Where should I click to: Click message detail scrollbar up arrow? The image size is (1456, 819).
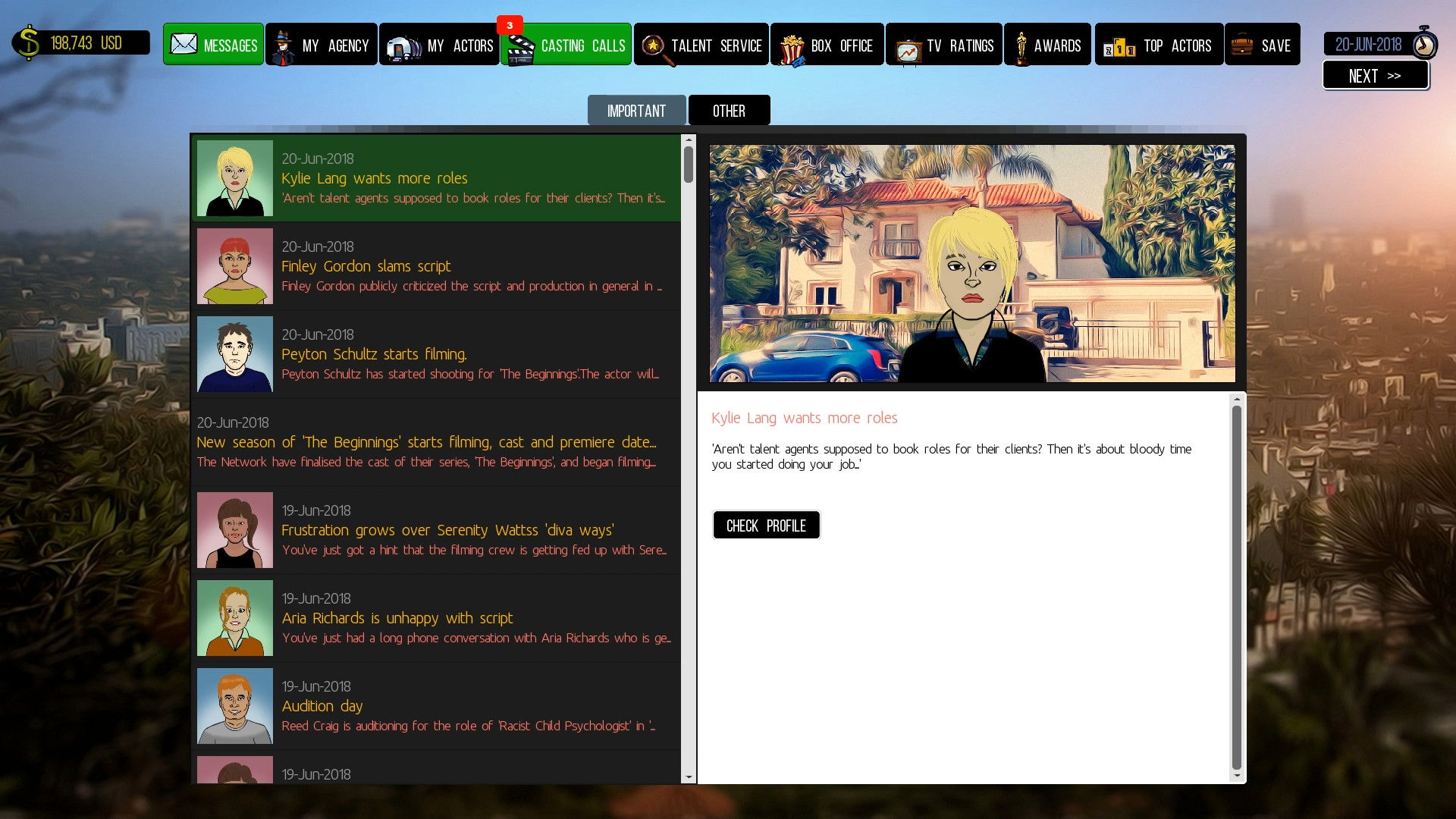pyautogui.click(x=1237, y=400)
